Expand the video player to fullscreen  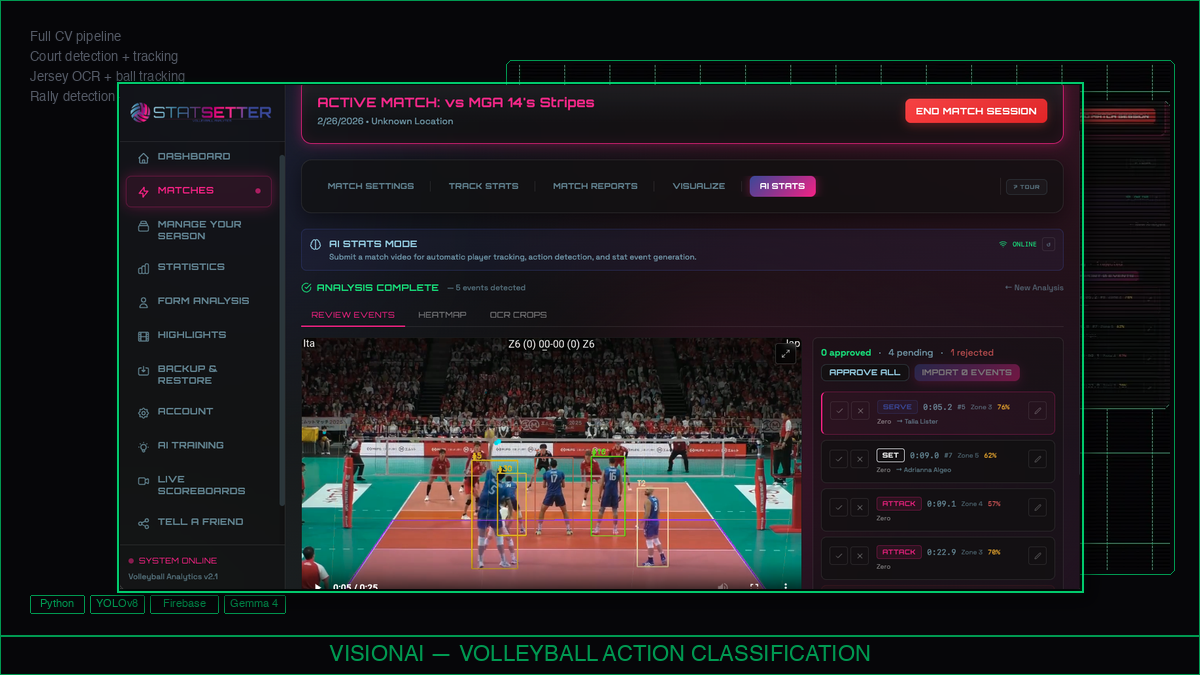(x=785, y=353)
